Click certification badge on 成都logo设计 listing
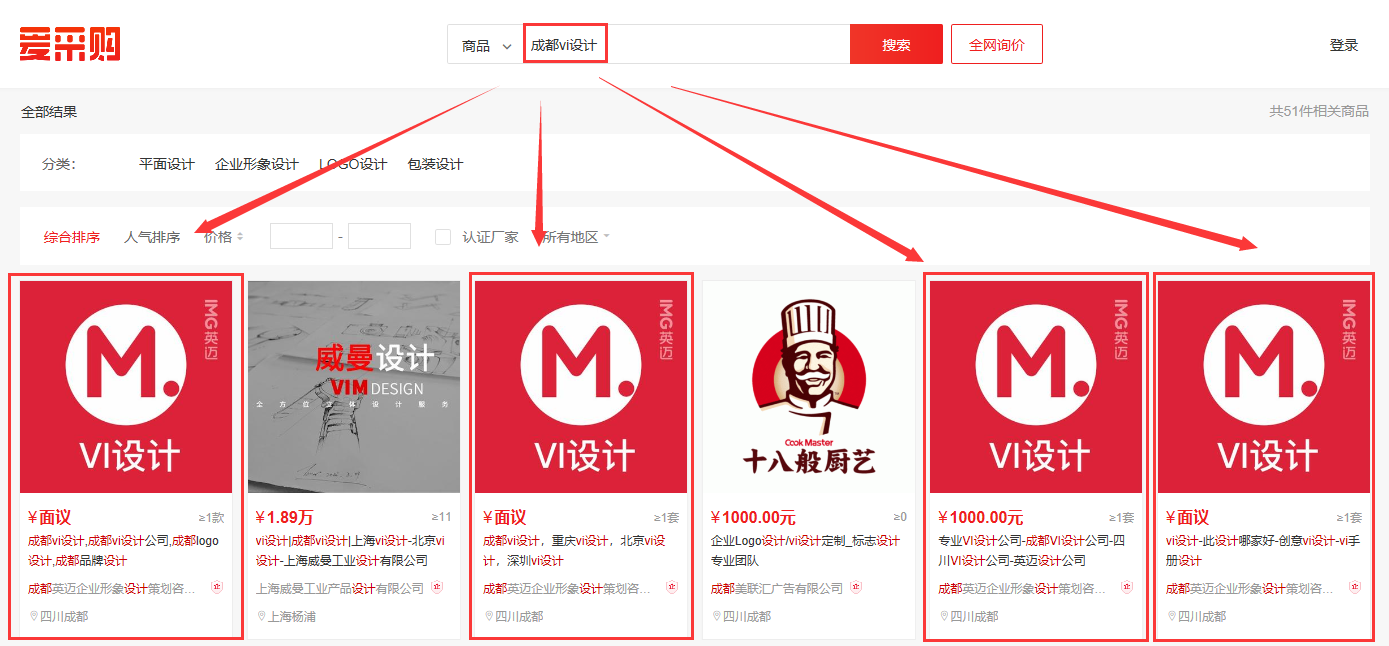 [x=217, y=588]
